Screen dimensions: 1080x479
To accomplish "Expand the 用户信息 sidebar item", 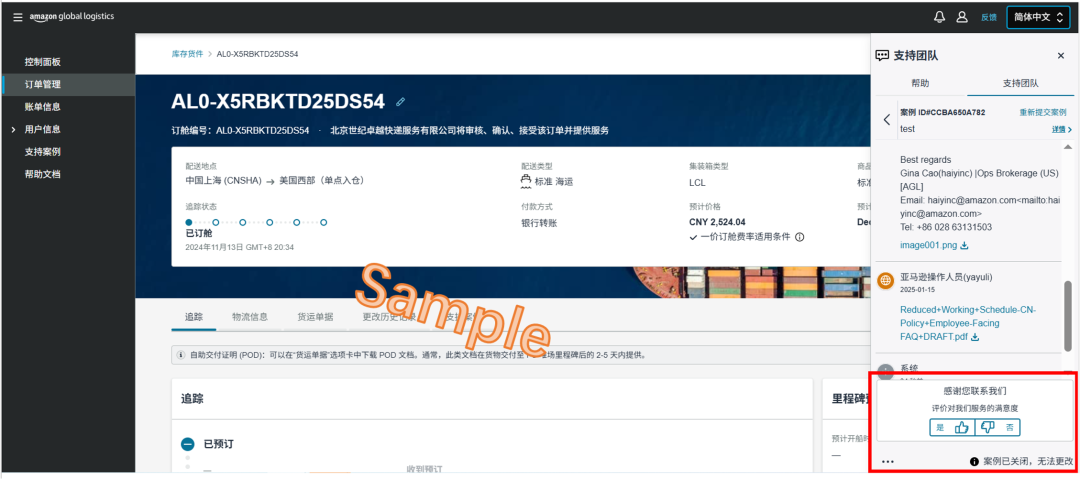I will [13, 129].
